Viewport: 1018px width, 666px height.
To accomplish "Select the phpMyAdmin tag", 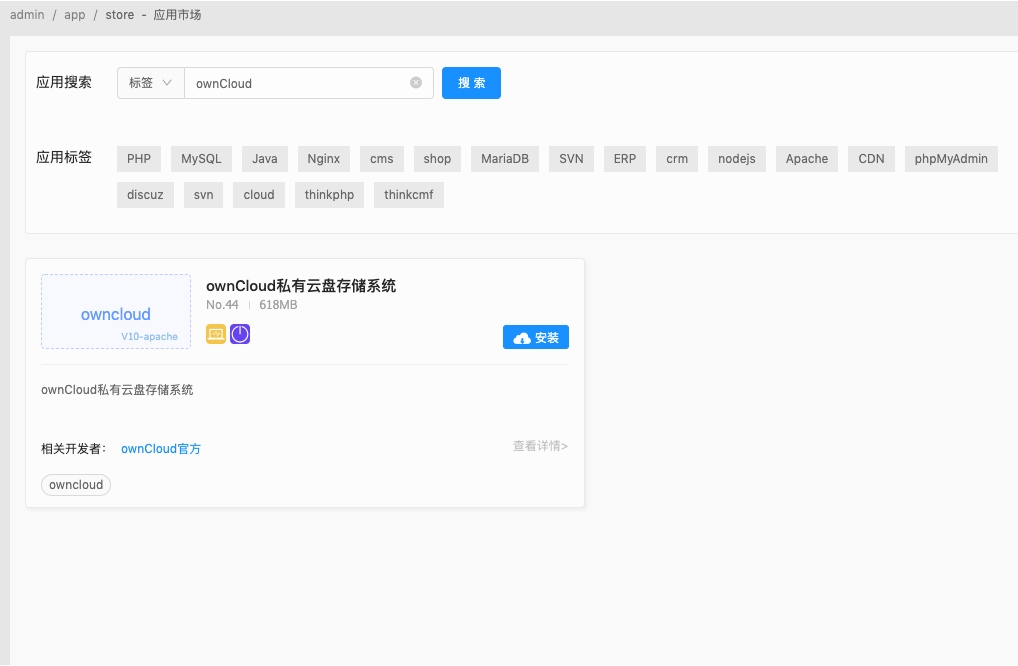I will pyautogui.click(x=951, y=159).
